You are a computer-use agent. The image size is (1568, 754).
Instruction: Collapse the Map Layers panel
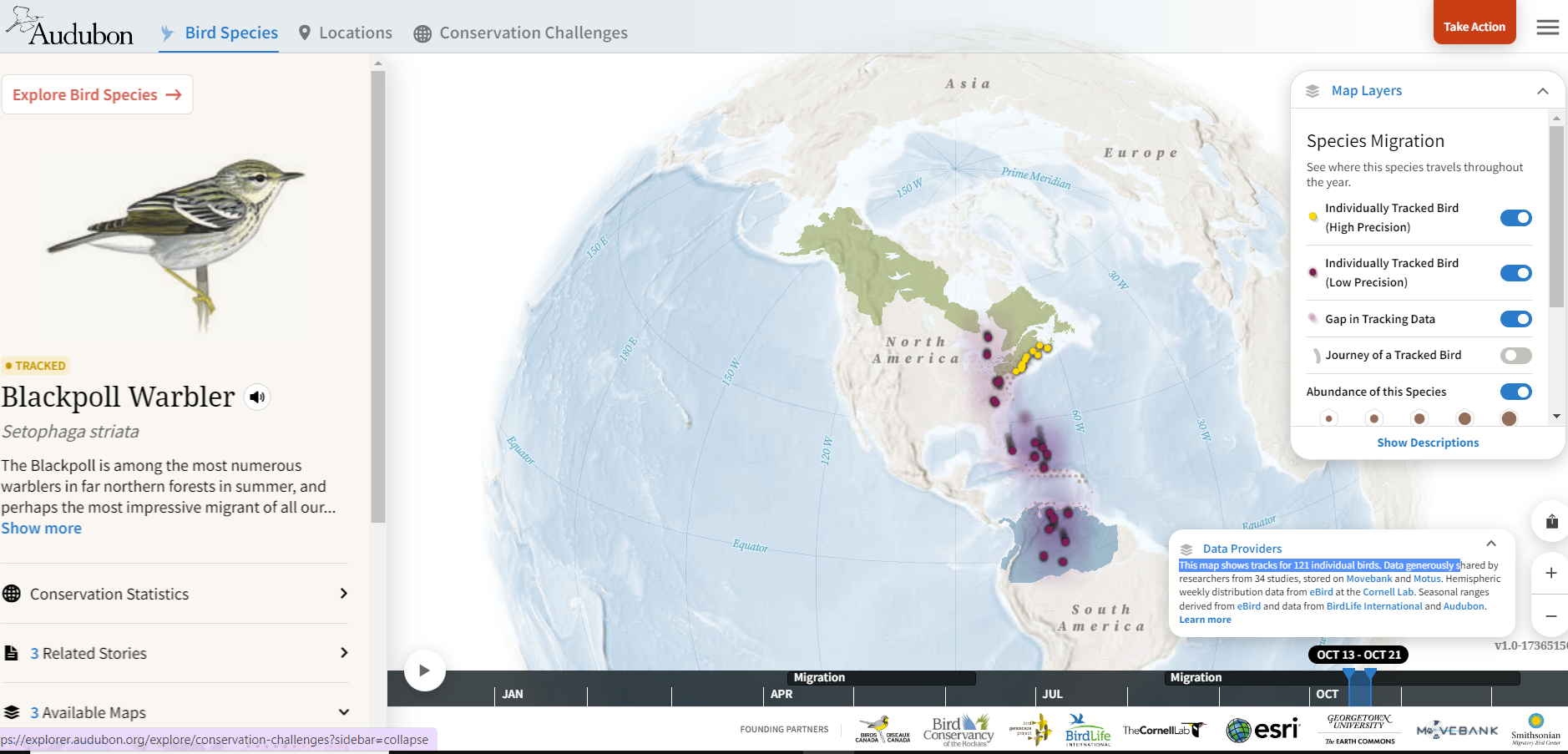tap(1543, 91)
